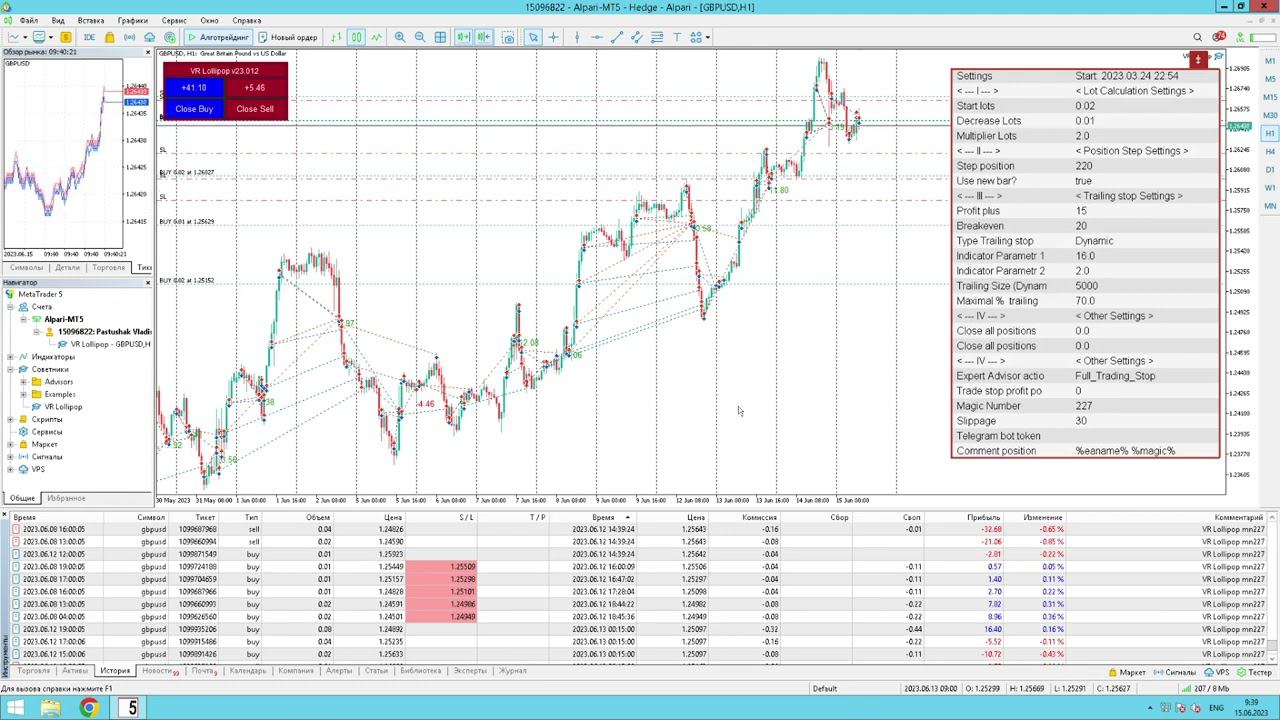Click the +5.46 sell profit button

click(255, 88)
